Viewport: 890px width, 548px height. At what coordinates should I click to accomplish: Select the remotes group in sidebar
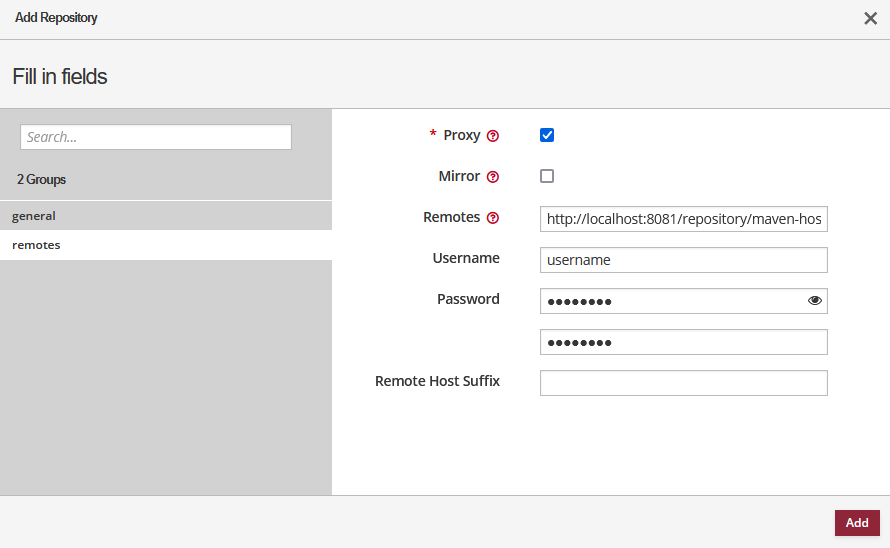coord(36,245)
